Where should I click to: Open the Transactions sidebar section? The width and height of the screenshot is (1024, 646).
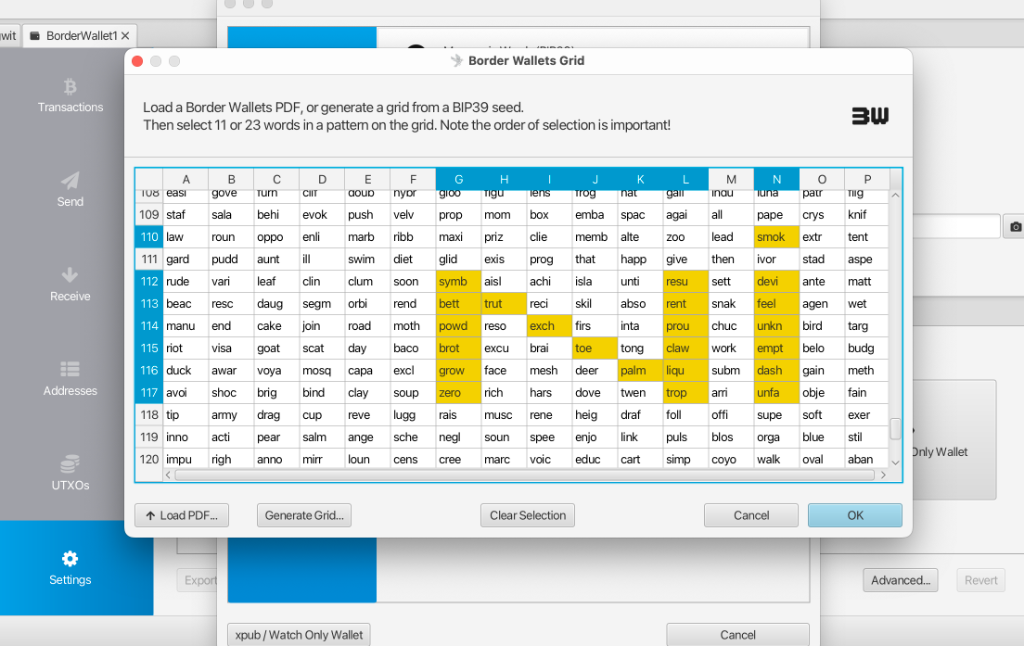[x=70, y=95]
